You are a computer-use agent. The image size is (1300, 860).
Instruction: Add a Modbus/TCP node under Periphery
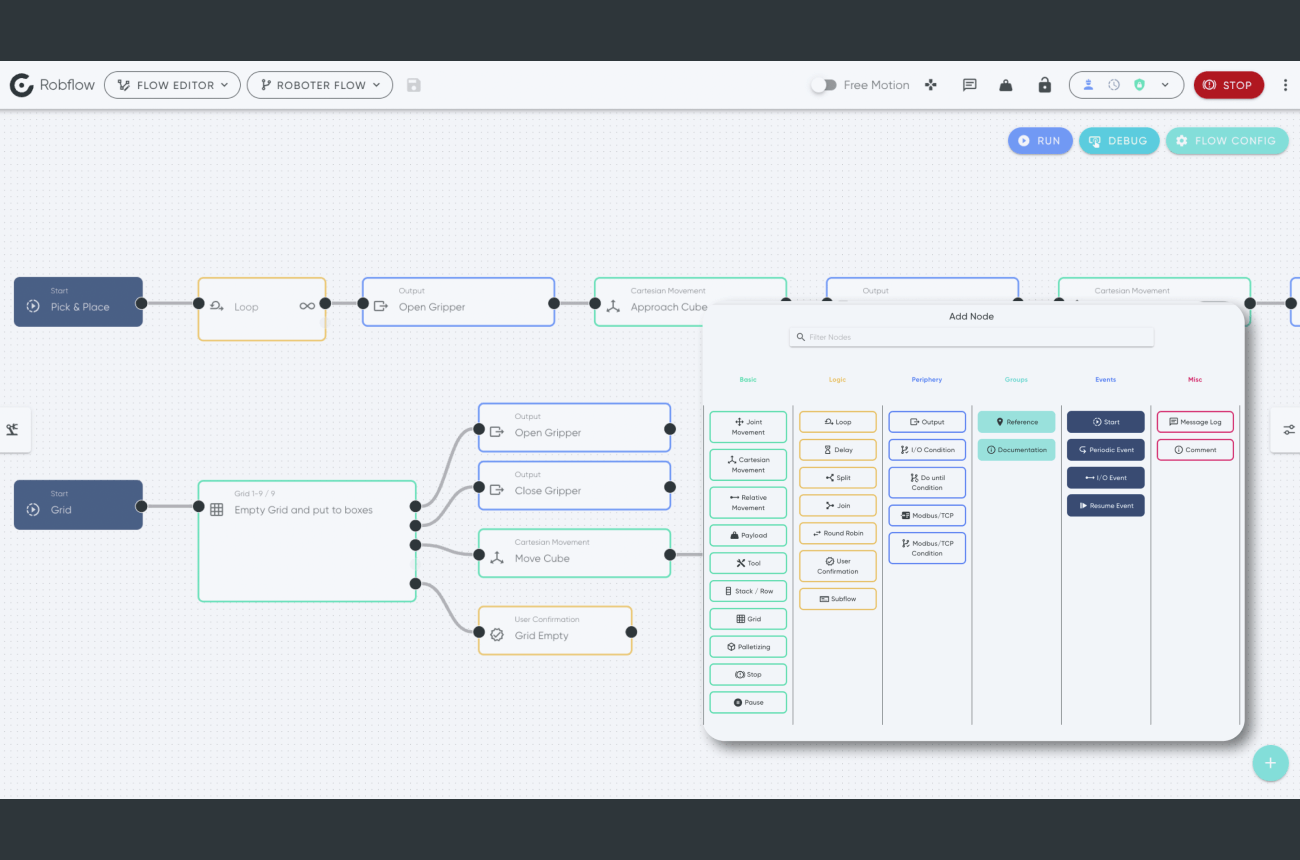click(926, 515)
